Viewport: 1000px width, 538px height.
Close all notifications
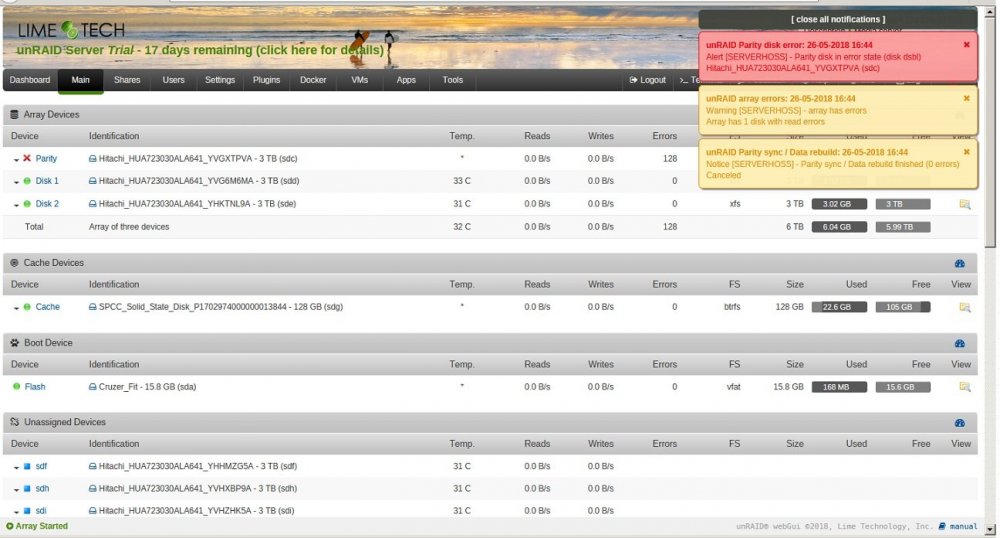[838, 19]
